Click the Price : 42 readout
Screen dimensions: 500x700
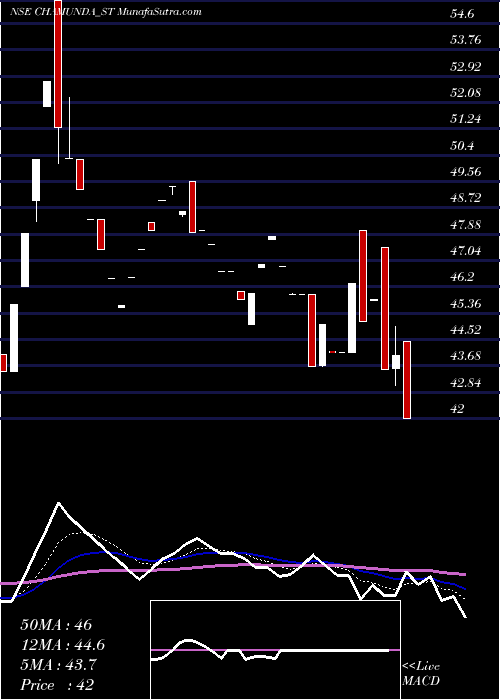57,685
